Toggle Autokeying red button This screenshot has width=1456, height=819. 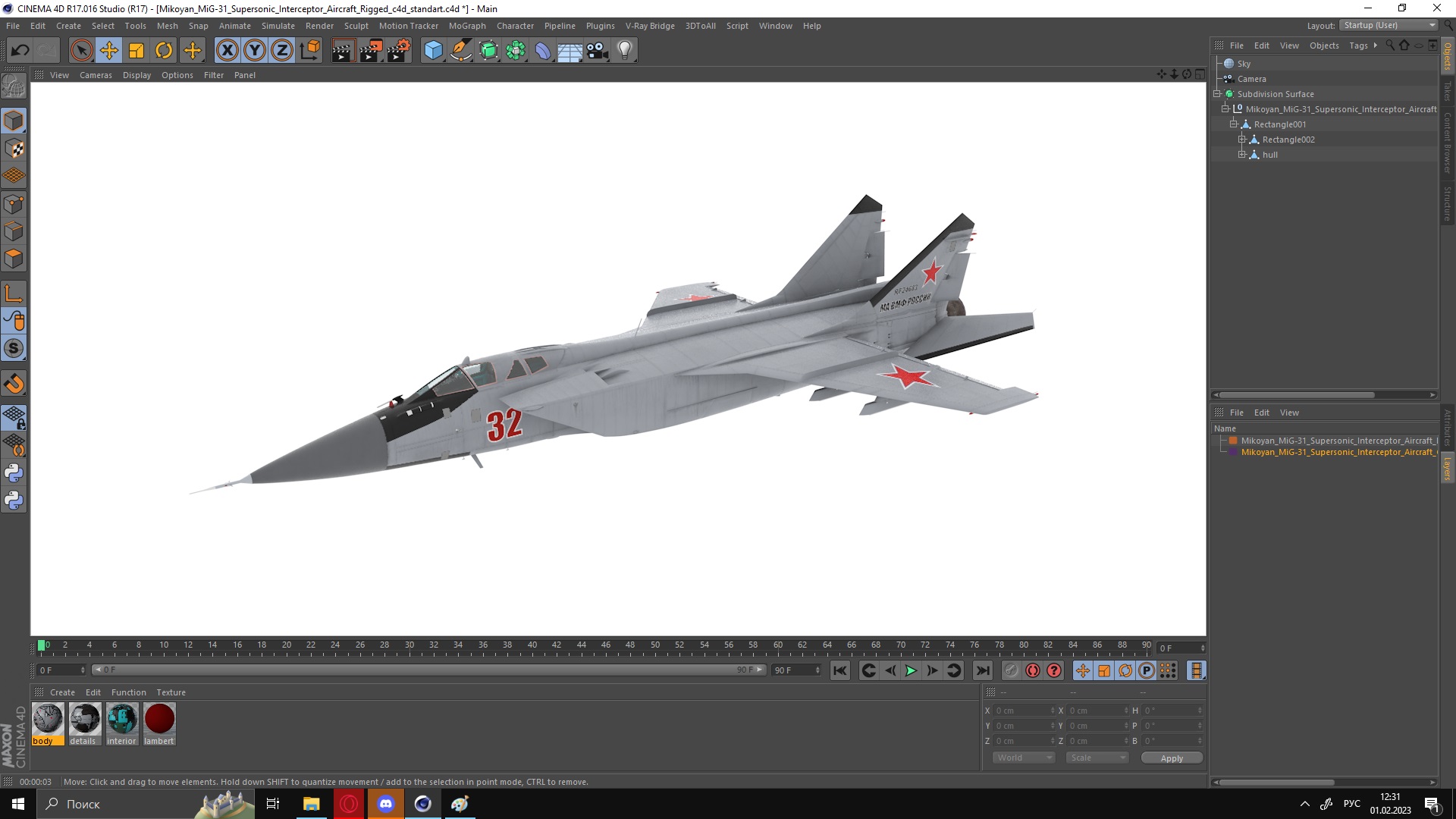tap(1032, 670)
